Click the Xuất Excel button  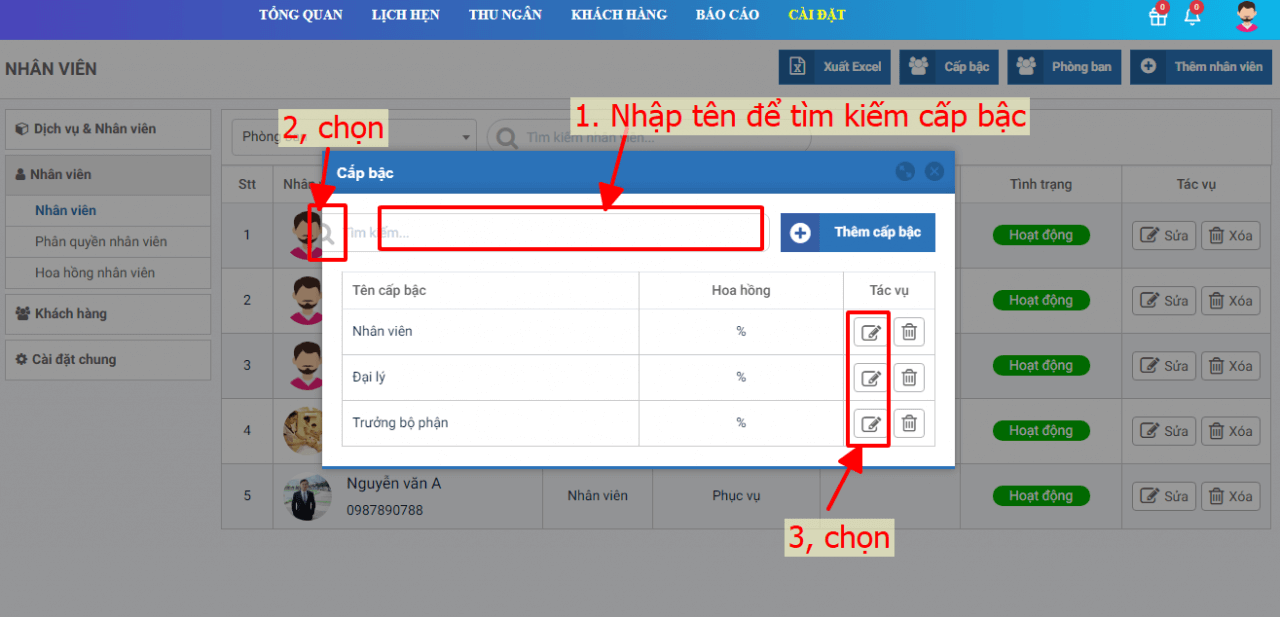[x=835, y=67]
